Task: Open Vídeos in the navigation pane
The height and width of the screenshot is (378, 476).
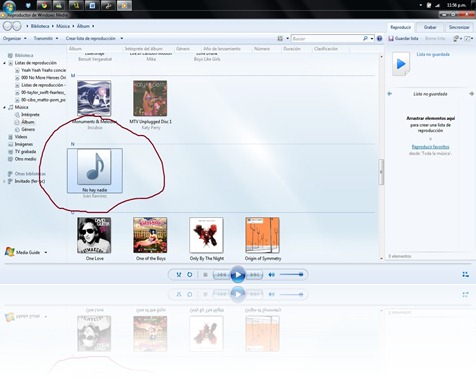Action: click(x=18, y=137)
